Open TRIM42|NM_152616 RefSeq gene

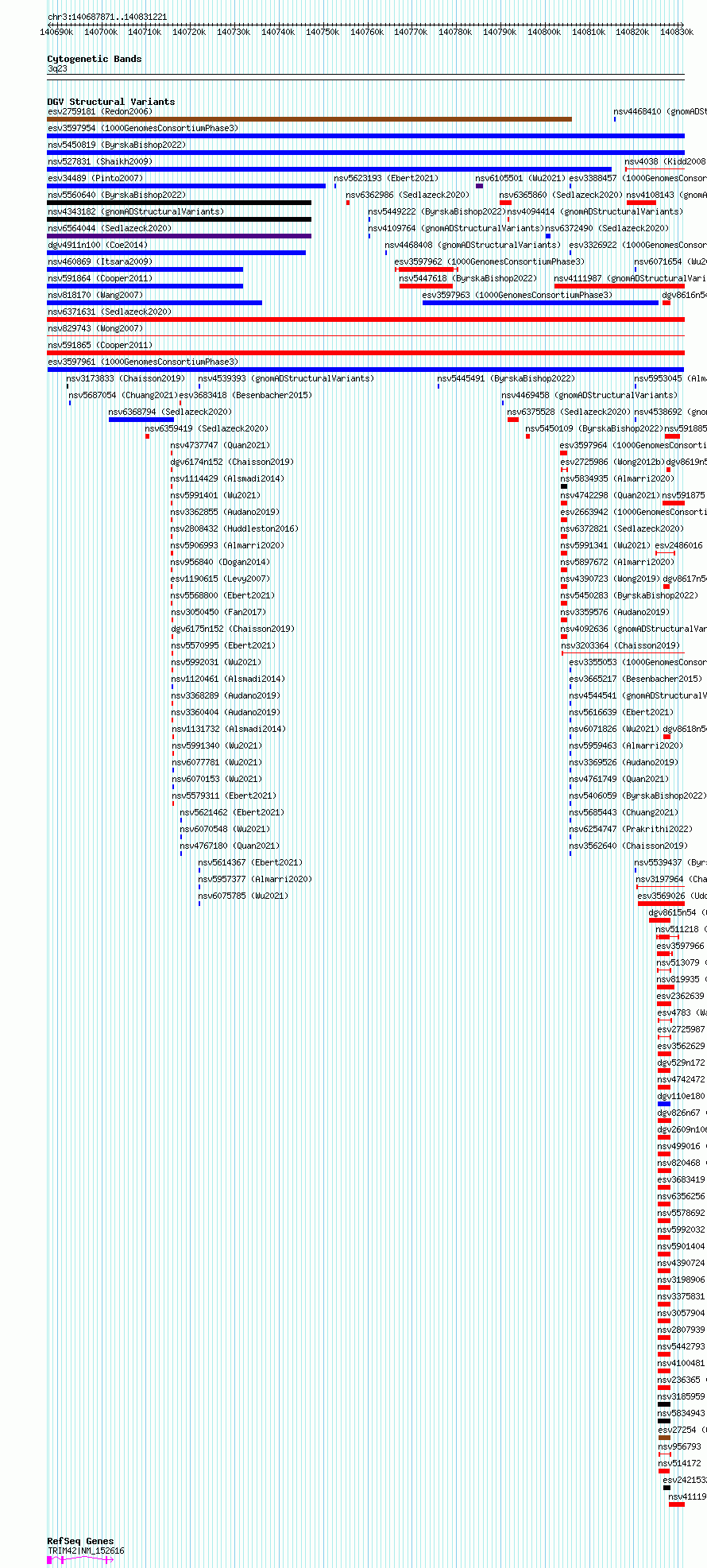[86, 1551]
